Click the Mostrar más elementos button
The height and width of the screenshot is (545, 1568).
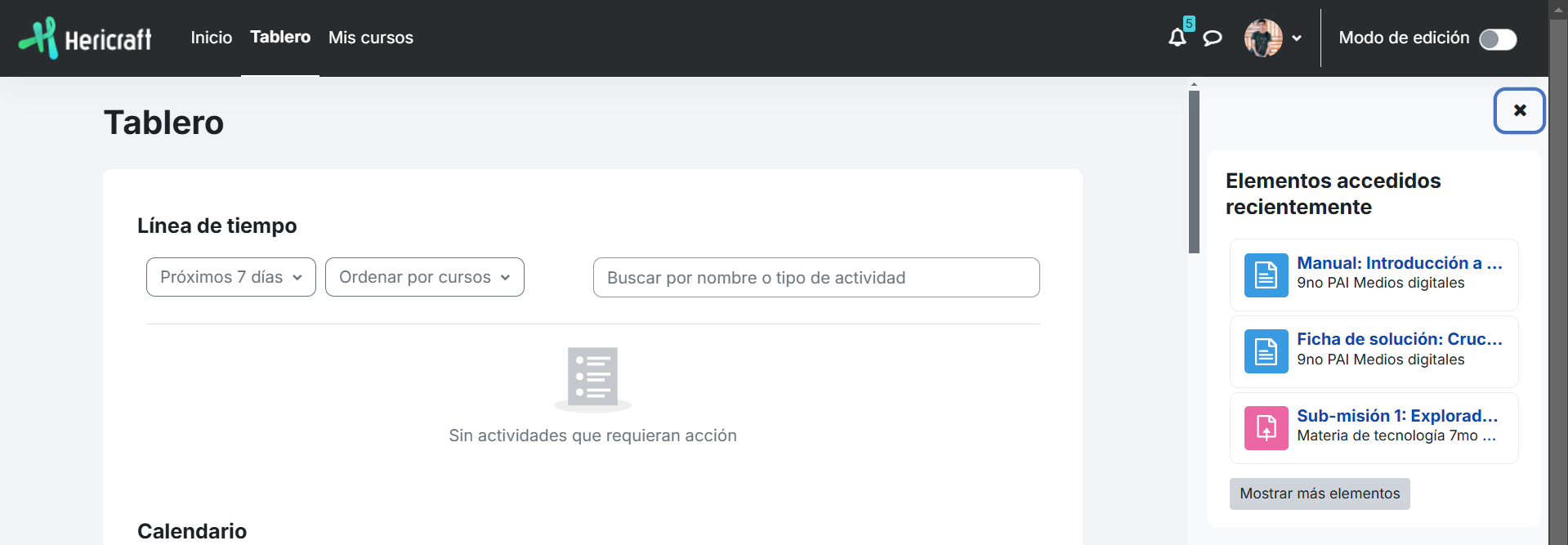[1319, 494]
